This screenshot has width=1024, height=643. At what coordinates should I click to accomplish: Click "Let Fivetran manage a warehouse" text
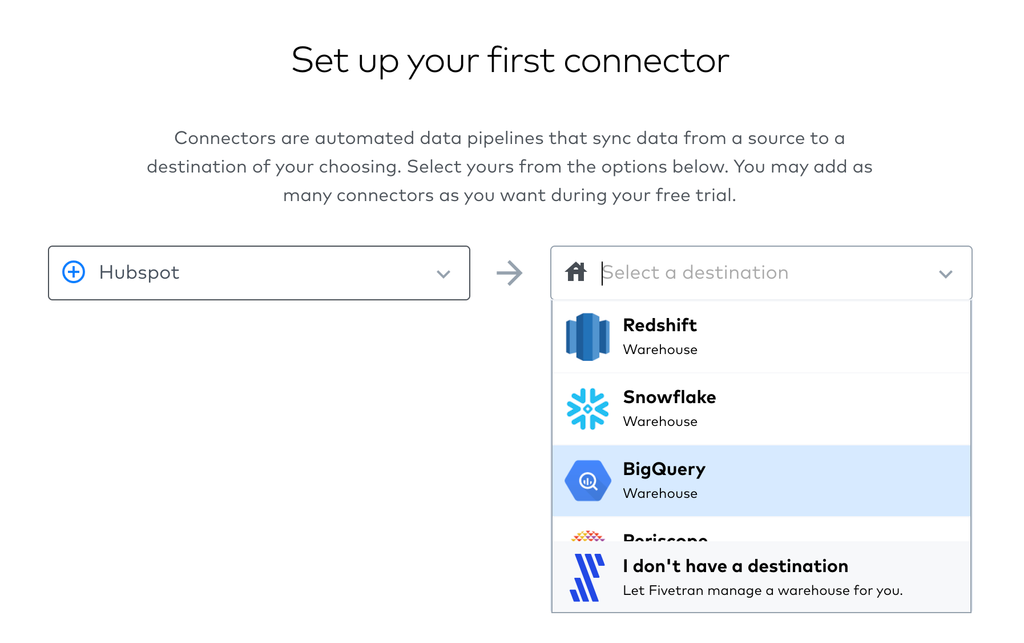pos(762,590)
